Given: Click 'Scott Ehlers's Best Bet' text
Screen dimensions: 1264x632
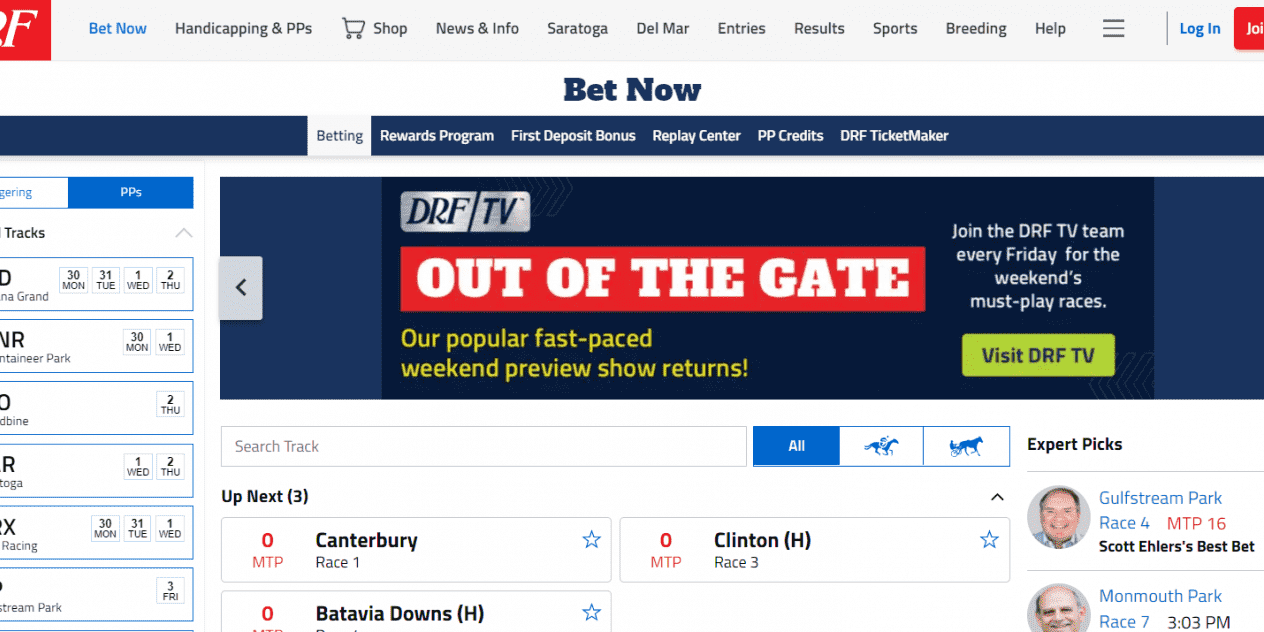Looking at the screenshot, I should 1177,547.
